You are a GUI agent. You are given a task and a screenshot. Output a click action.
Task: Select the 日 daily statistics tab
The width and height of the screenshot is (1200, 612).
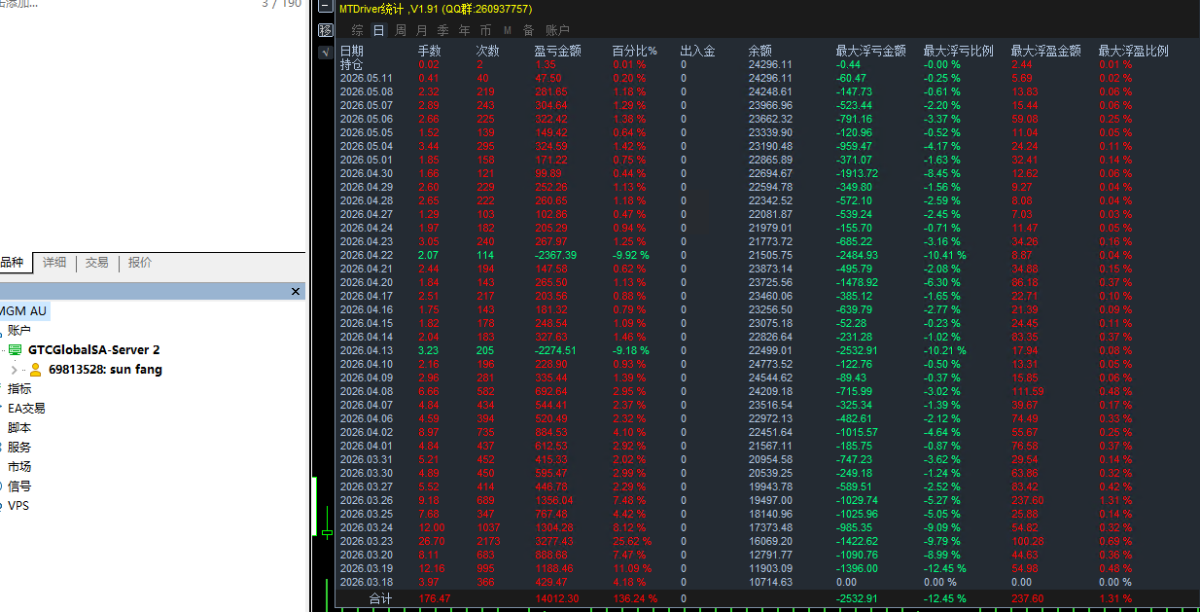(x=379, y=31)
